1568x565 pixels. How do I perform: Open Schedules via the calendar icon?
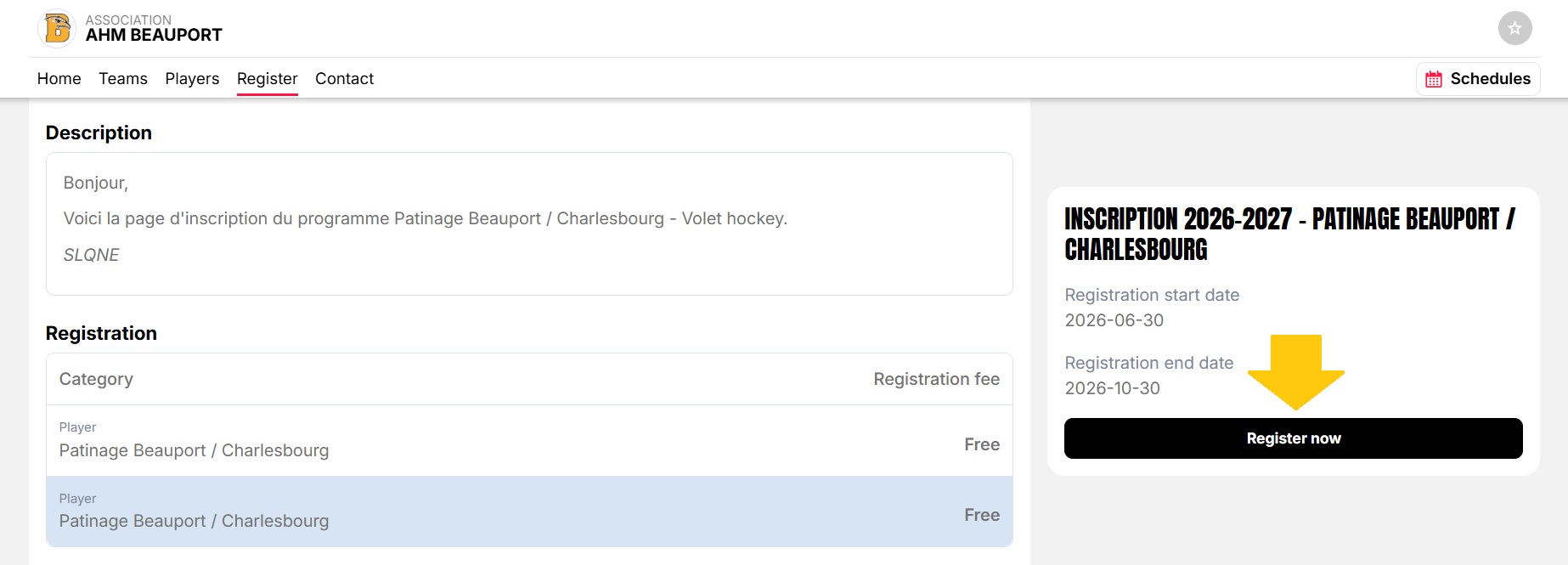(x=1434, y=79)
